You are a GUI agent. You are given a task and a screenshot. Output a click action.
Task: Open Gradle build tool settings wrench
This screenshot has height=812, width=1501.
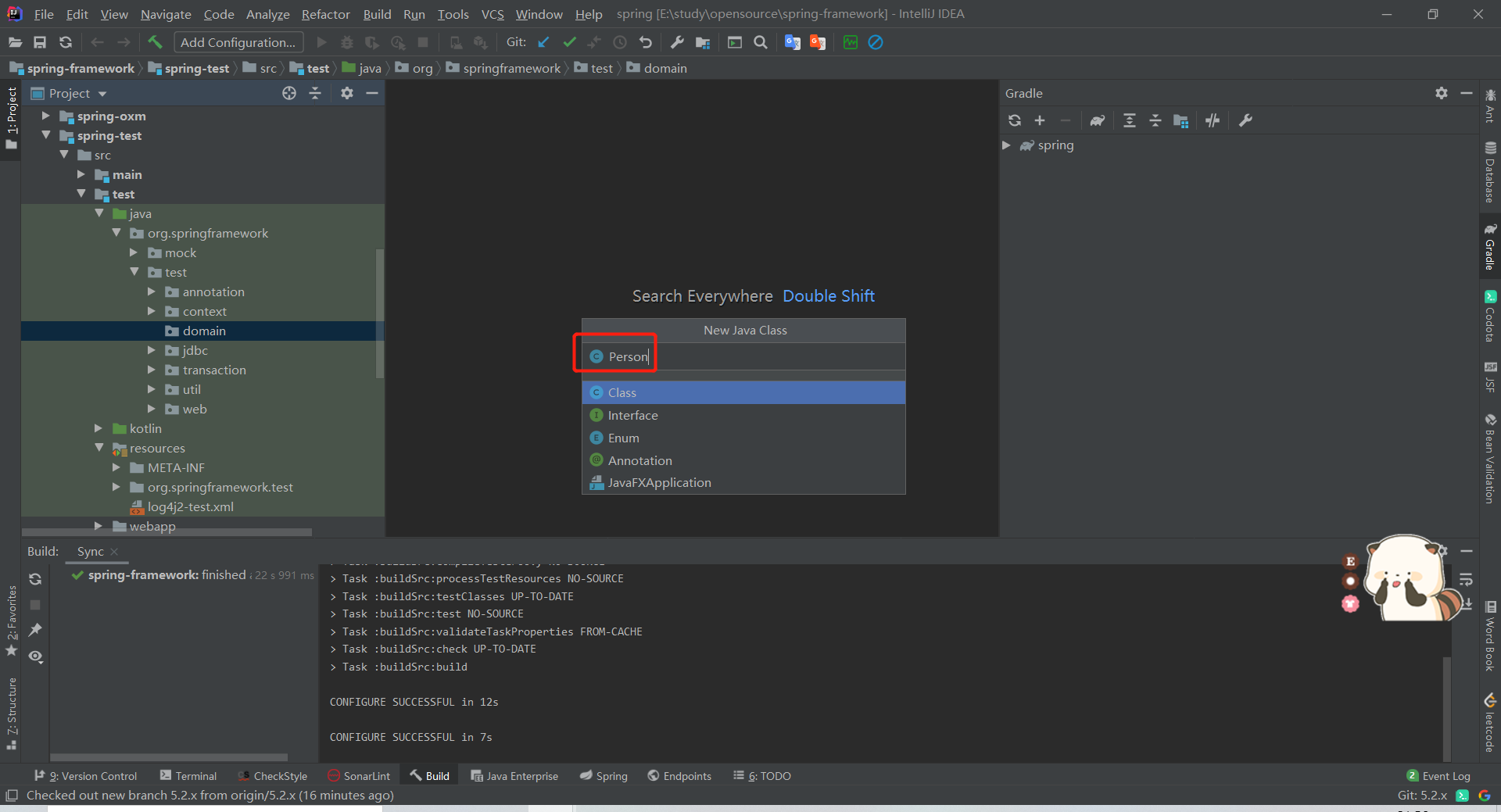1245,120
